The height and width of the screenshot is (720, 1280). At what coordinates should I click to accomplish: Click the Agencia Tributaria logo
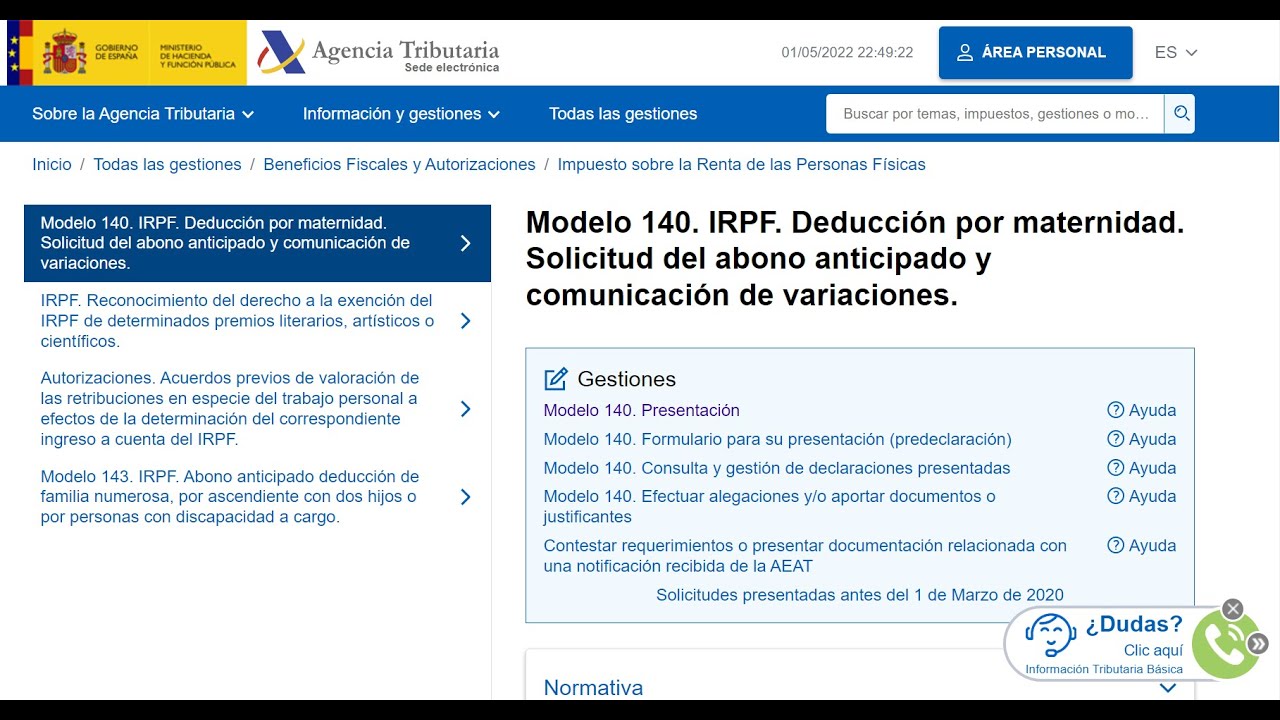(x=380, y=50)
